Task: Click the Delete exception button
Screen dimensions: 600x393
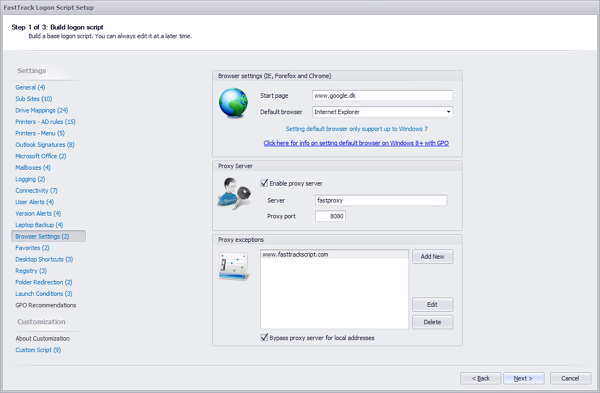Action: (x=432, y=322)
